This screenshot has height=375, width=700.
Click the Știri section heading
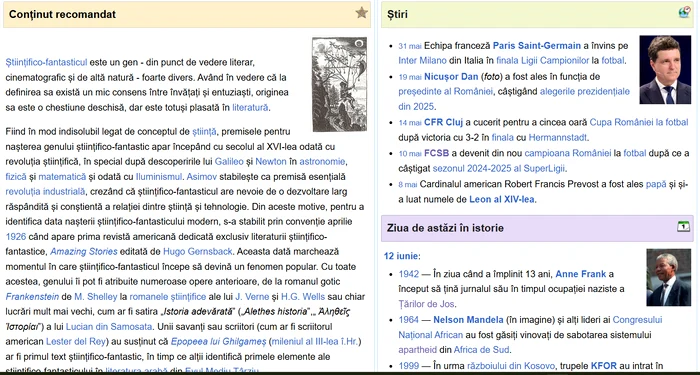pyautogui.click(x=397, y=14)
